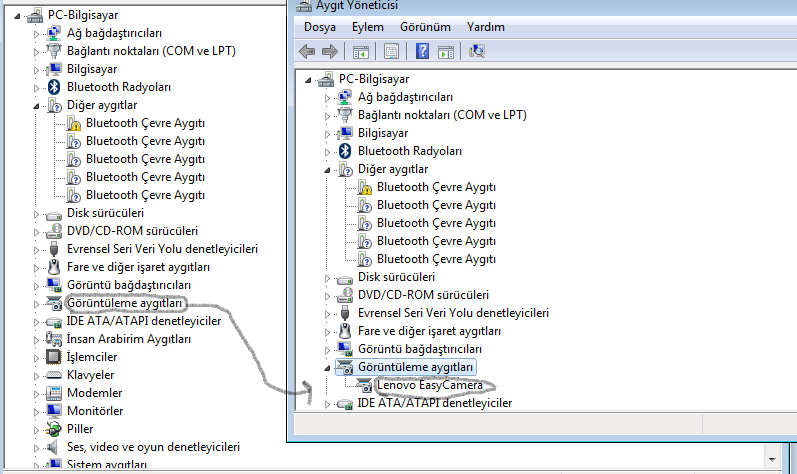This screenshot has width=797, height=474.
Task: Click the Ağ bağdaştırıcıları network icon in left tree
Action: pos(54,34)
